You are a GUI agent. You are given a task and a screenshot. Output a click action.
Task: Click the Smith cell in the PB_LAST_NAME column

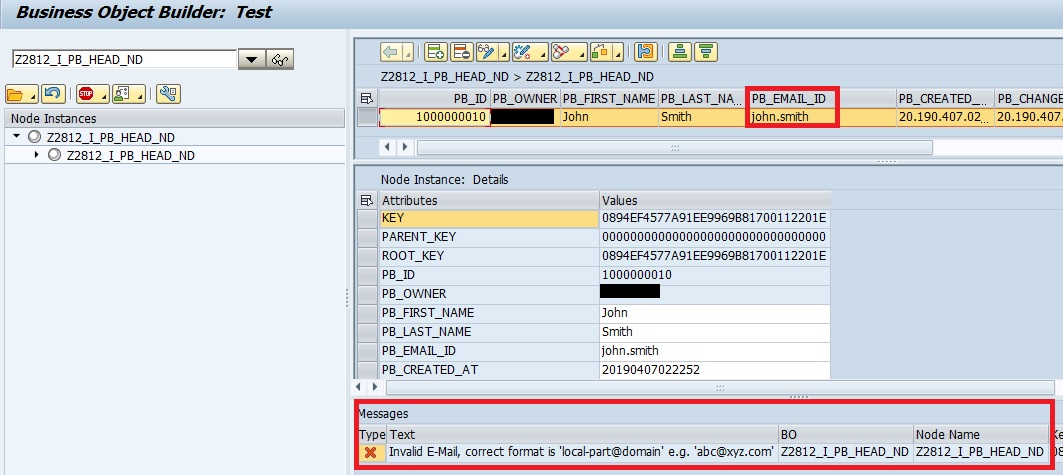(702, 117)
